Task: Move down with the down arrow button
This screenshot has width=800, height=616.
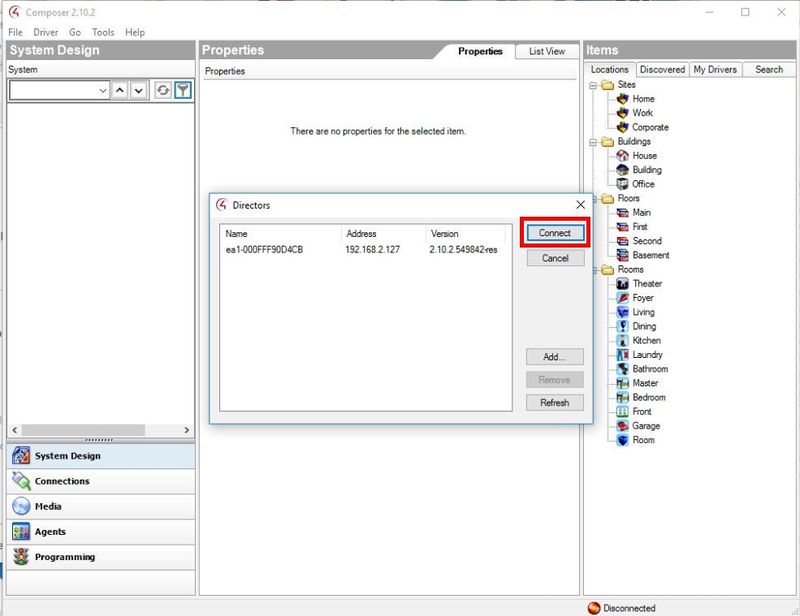Action: point(138,90)
